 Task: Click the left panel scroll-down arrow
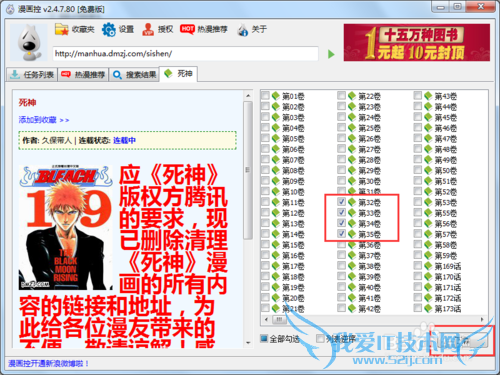248,343
